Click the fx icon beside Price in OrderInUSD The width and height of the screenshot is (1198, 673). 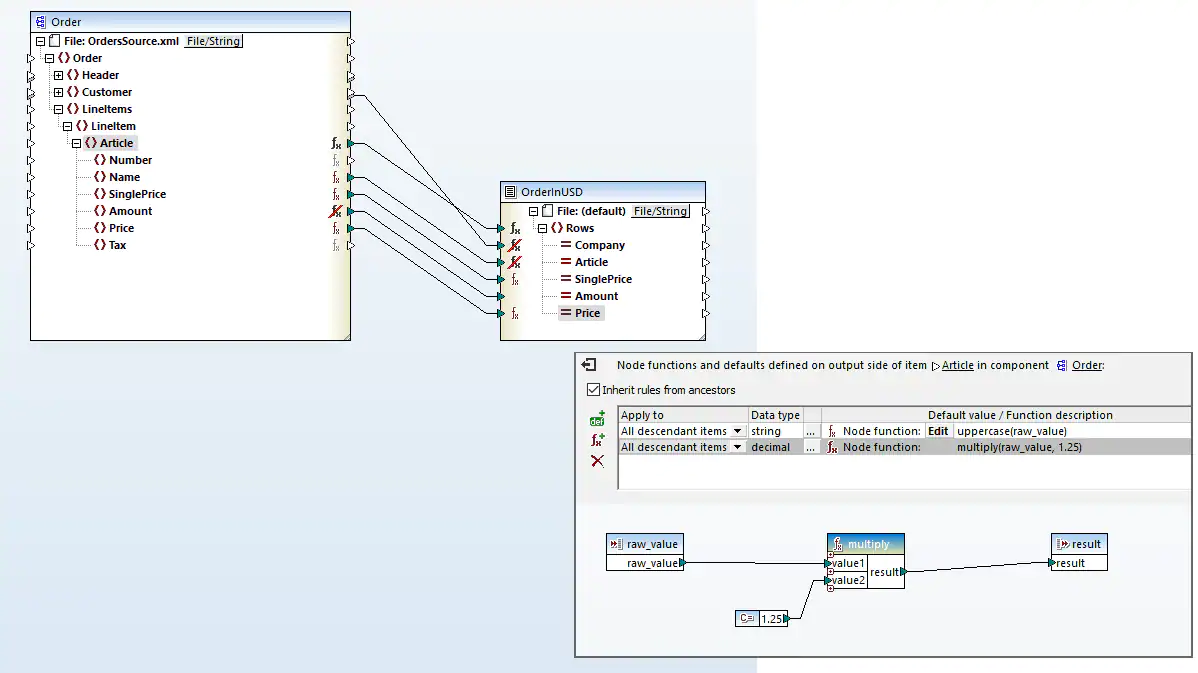(513, 313)
